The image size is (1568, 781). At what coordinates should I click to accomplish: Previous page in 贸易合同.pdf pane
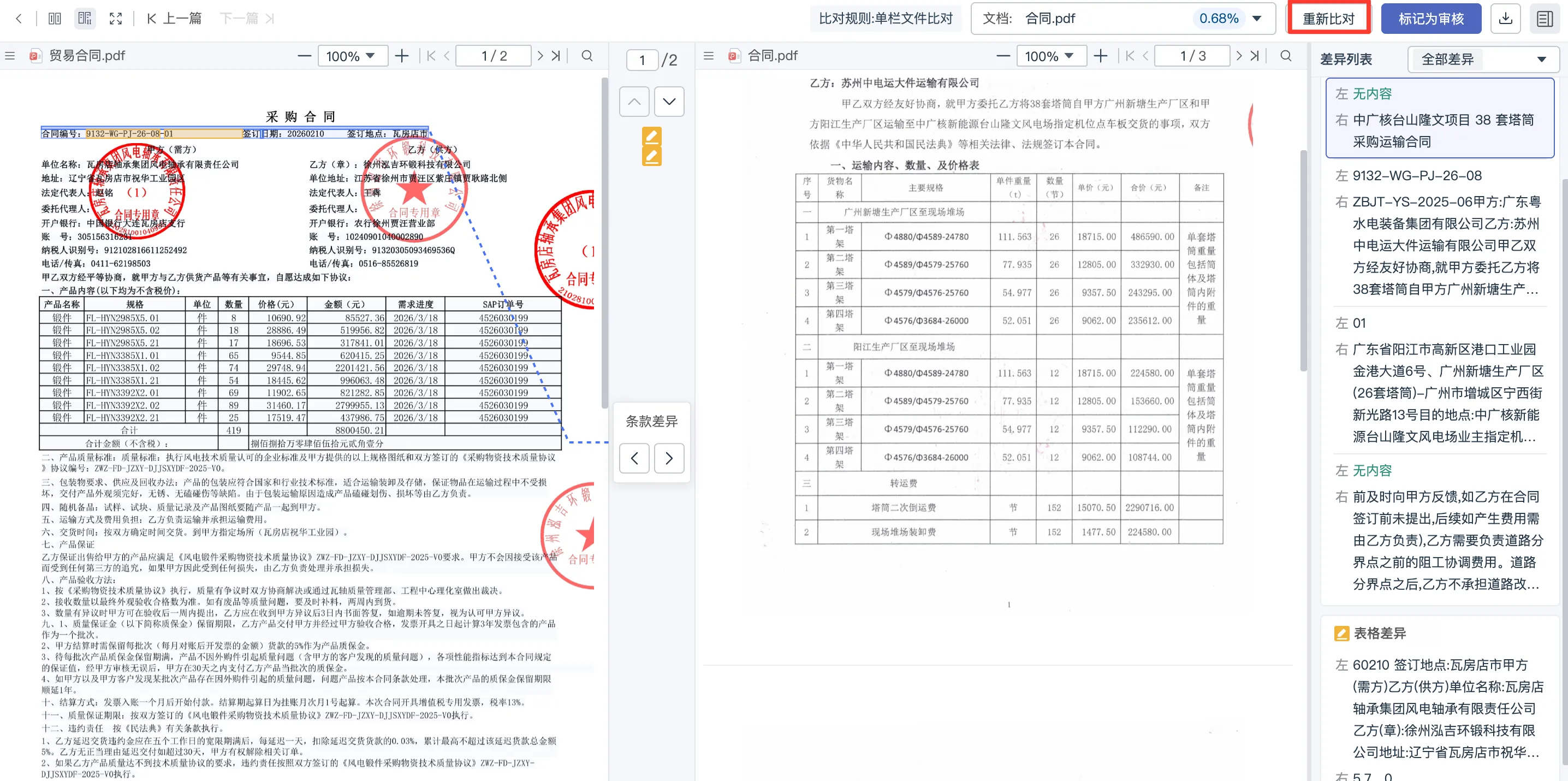(447, 56)
